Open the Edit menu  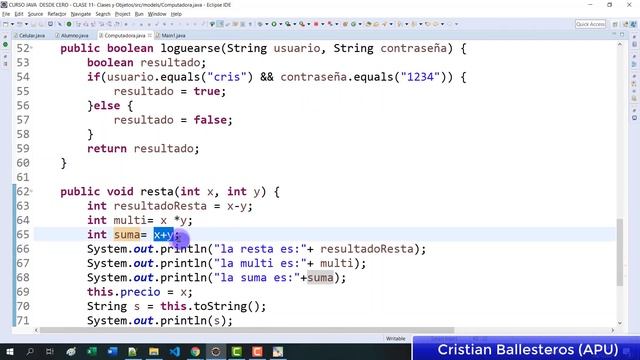coord(19,14)
